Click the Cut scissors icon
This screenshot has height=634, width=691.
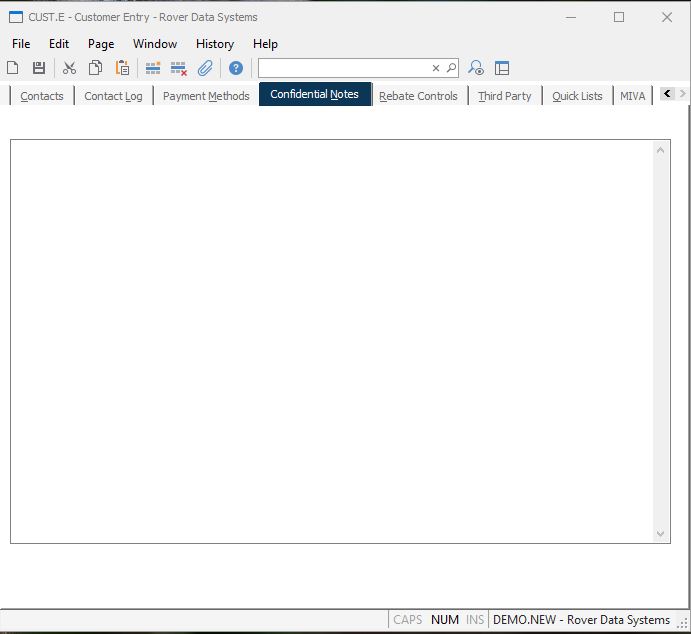click(69, 68)
